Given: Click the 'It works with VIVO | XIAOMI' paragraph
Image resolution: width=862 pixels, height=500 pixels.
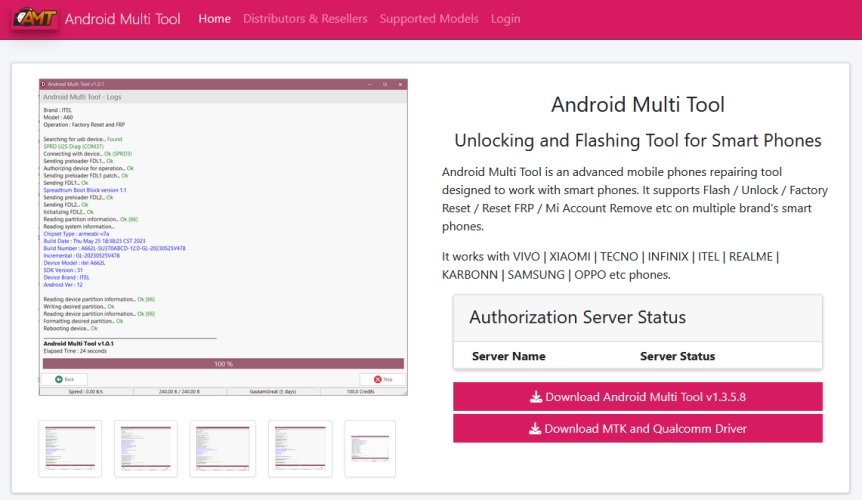Looking at the screenshot, I should click(x=610, y=265).
